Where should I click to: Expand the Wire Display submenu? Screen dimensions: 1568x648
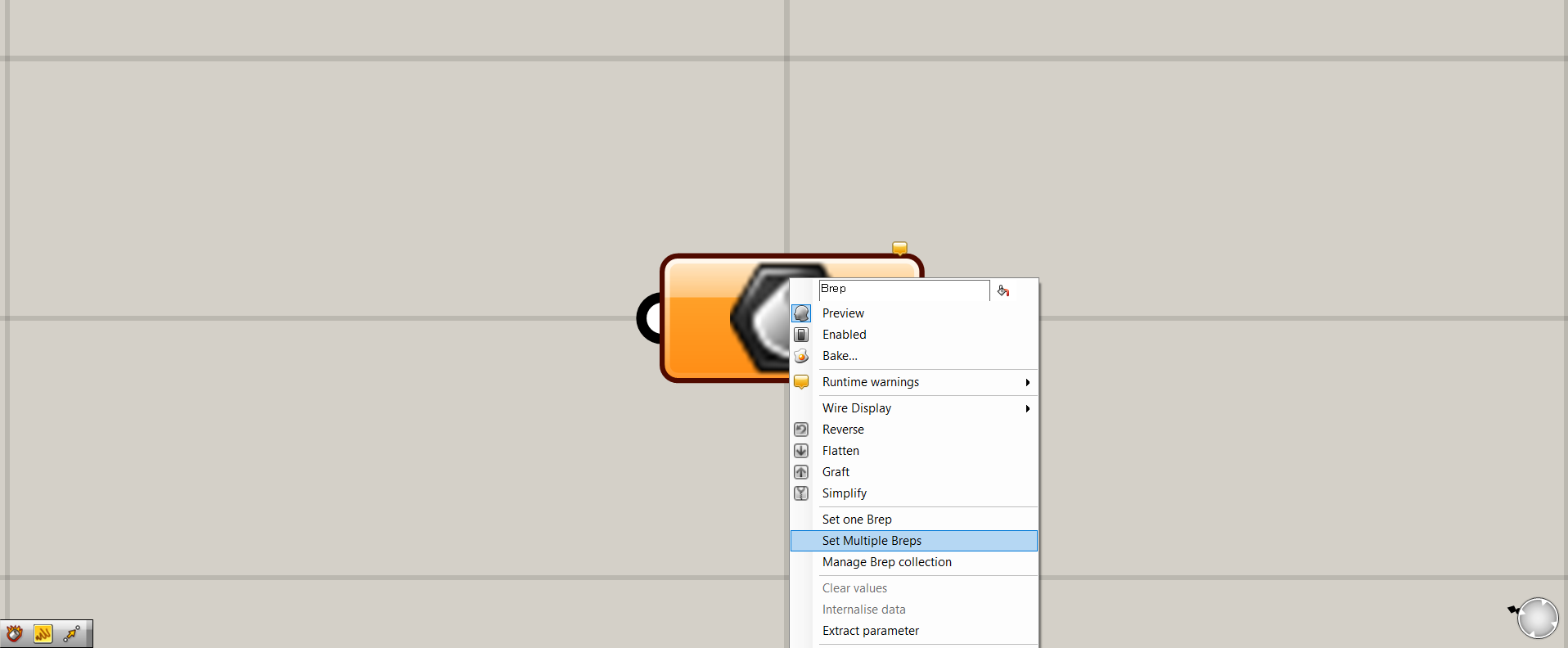pyautogui.click(x=913, y=408)
